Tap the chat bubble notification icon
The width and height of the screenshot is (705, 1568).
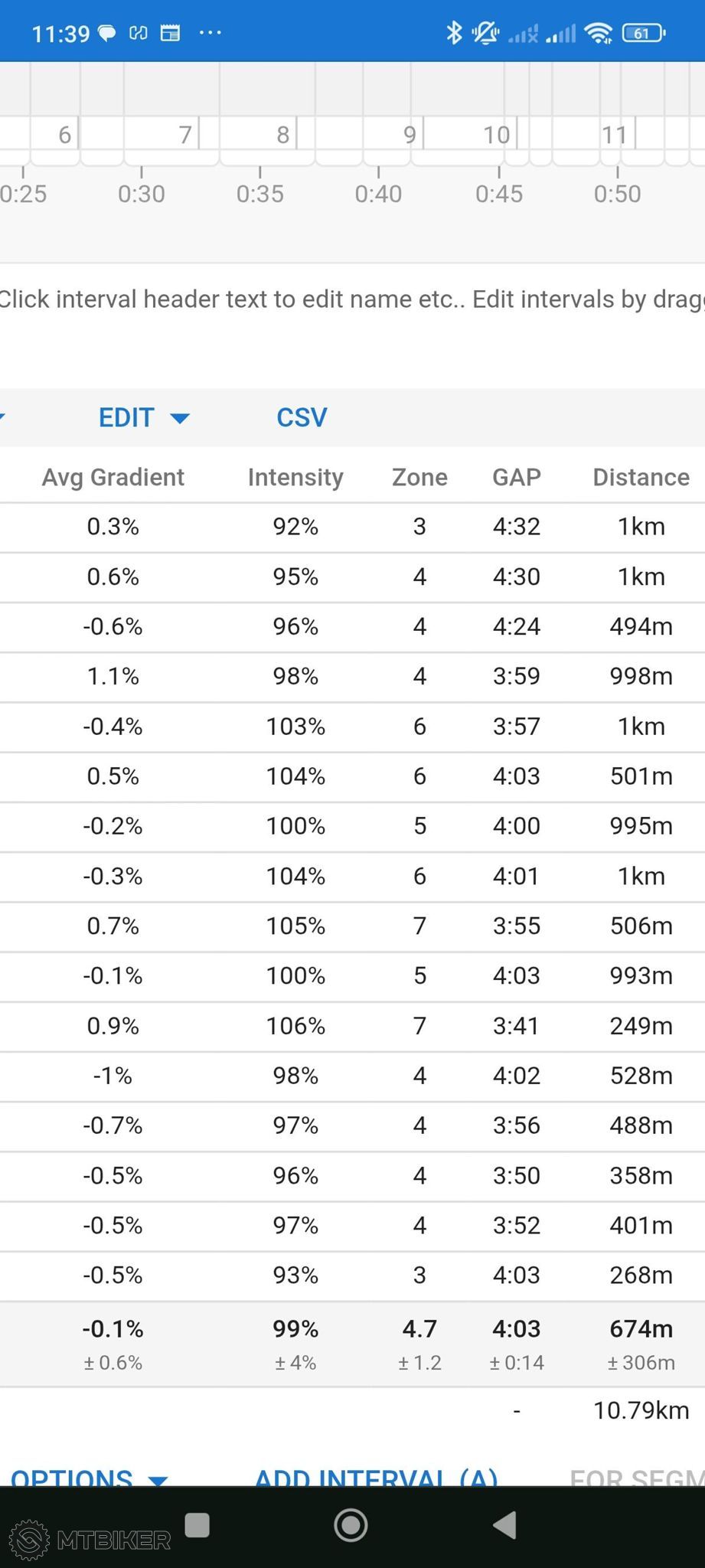[x=107, y=33]
